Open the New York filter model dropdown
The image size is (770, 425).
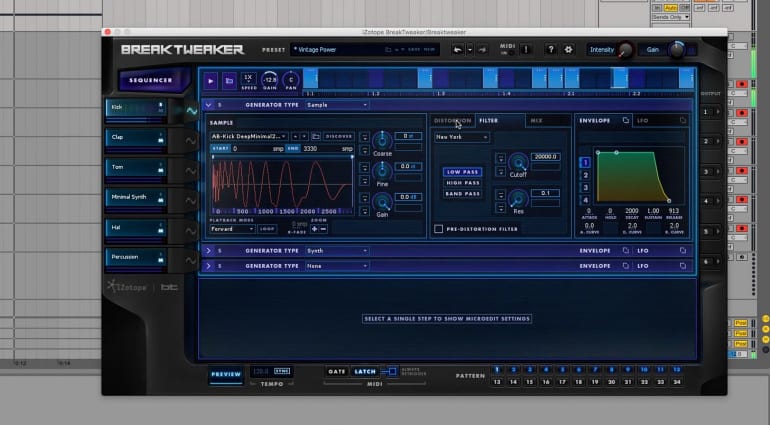[462, 137]
